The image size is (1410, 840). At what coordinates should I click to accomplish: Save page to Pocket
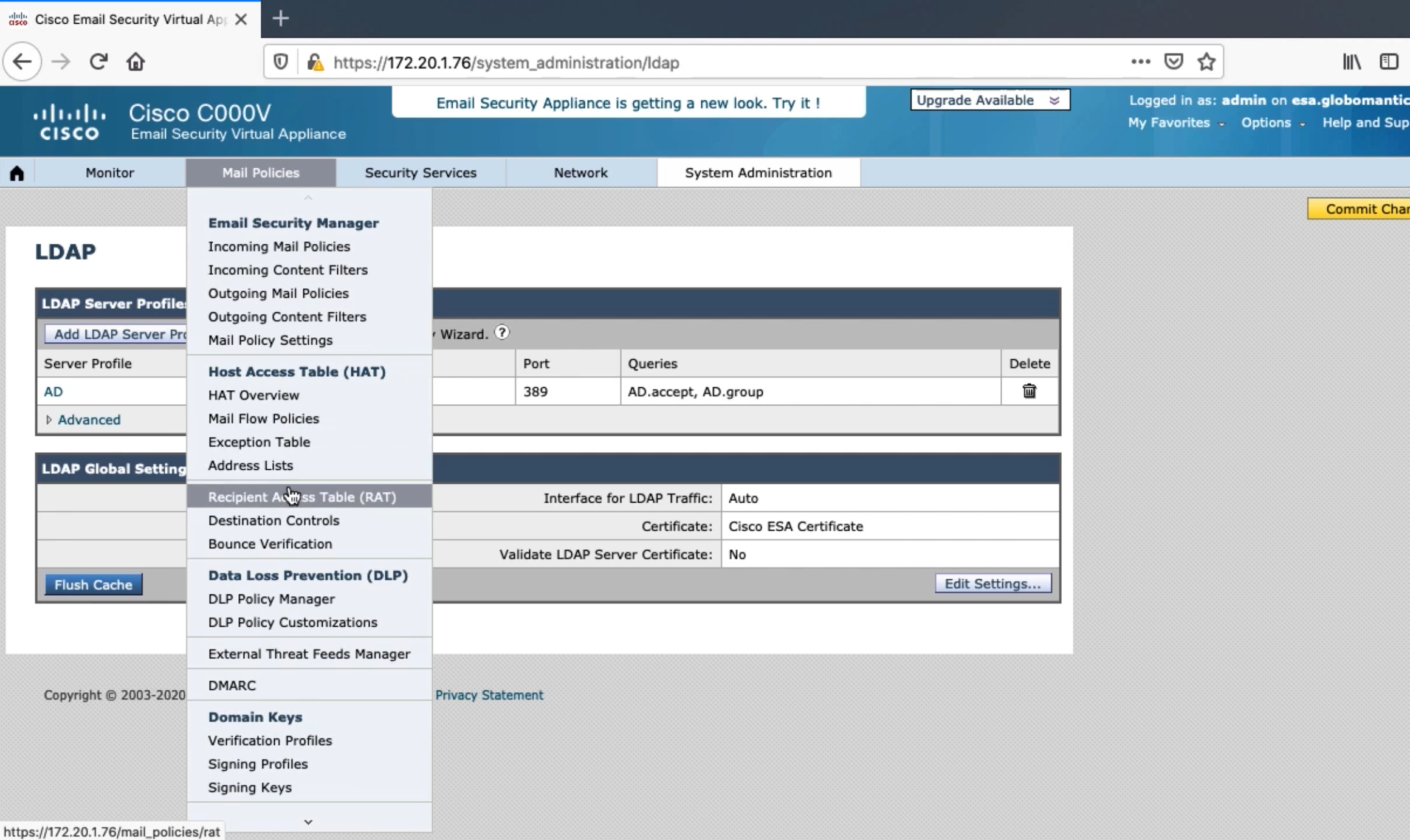[1173, 61]
